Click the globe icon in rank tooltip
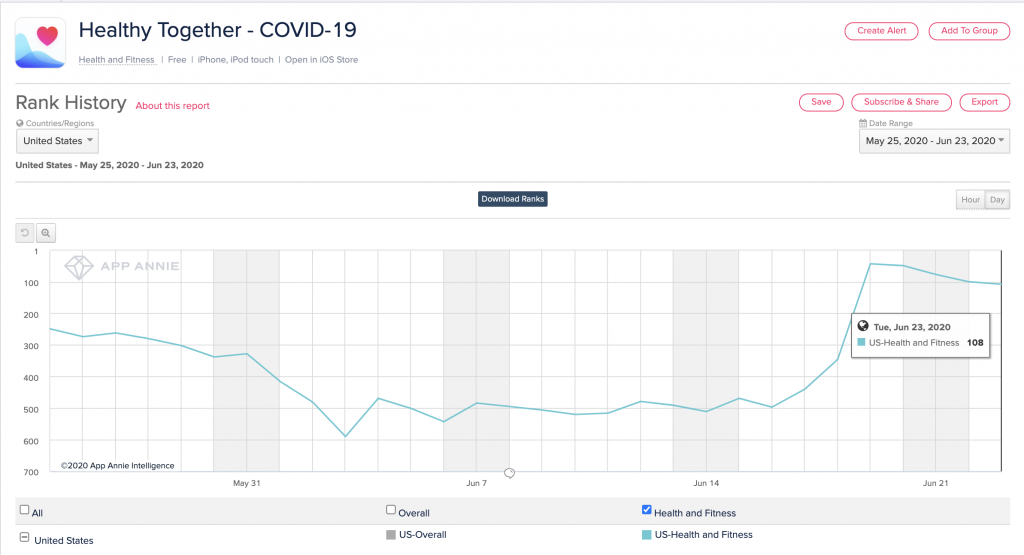The height and width of the screenshot is (555, 1024). pos(863,326)
